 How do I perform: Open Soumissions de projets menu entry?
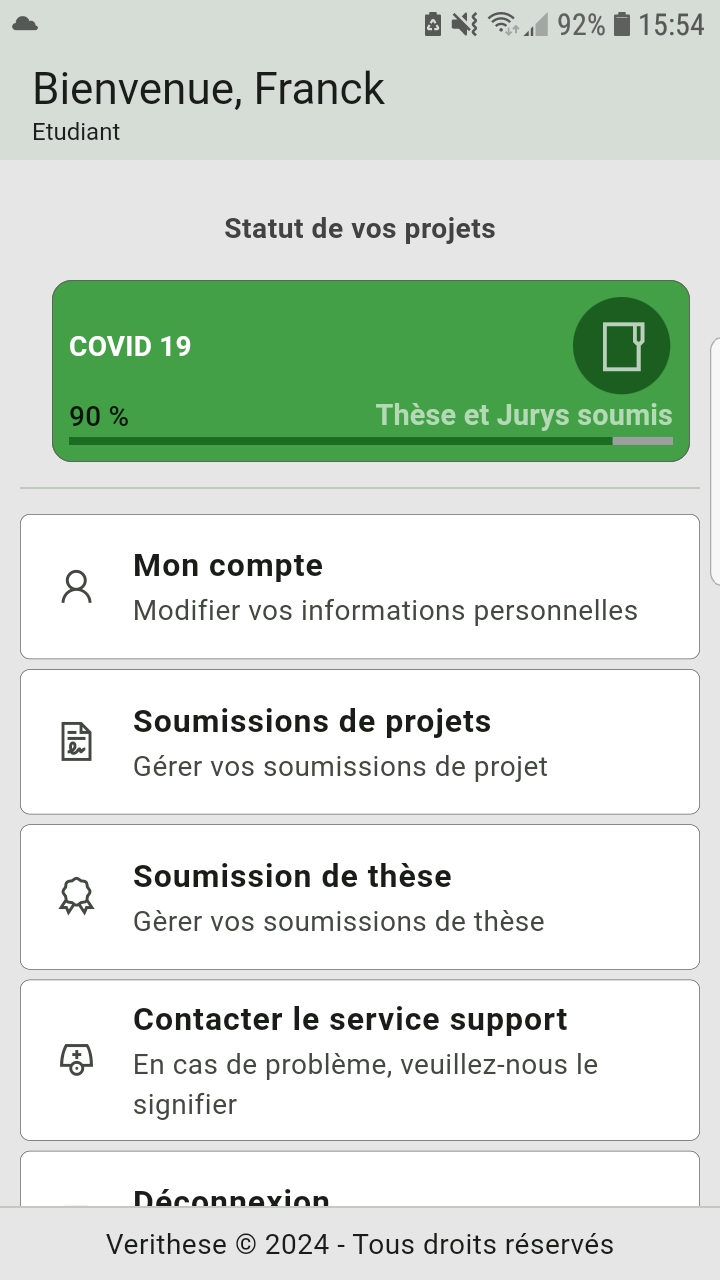[360, 742]
